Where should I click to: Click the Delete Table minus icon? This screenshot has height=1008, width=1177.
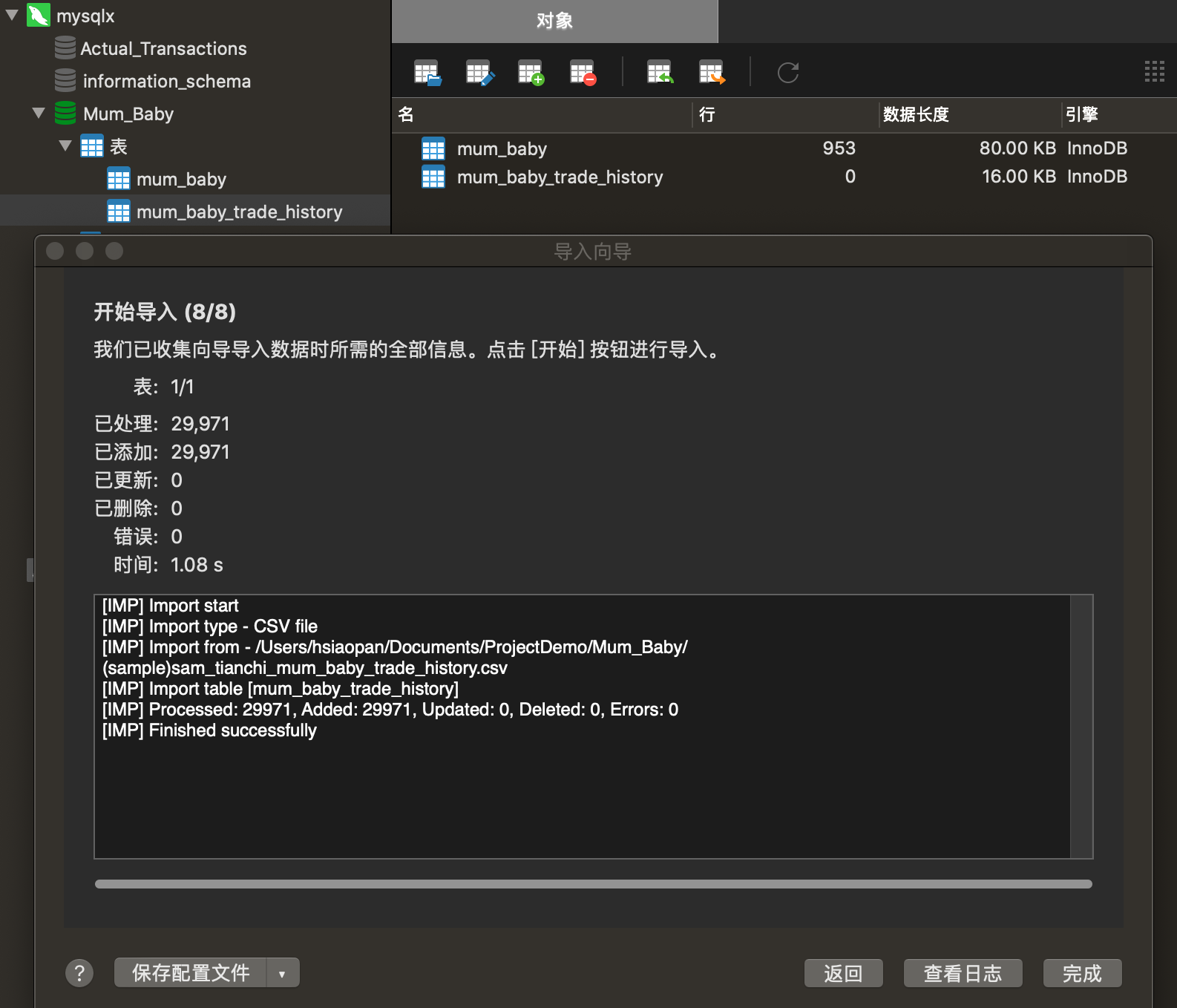[583, 73]
